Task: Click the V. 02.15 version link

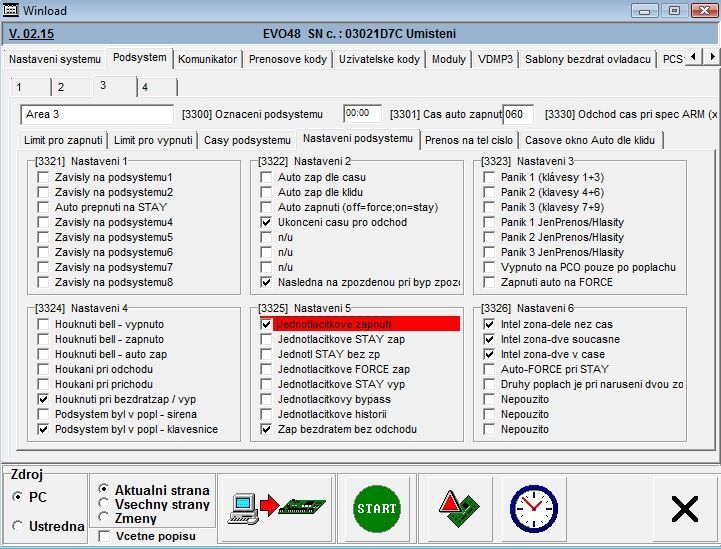Action: coord(32,34)
